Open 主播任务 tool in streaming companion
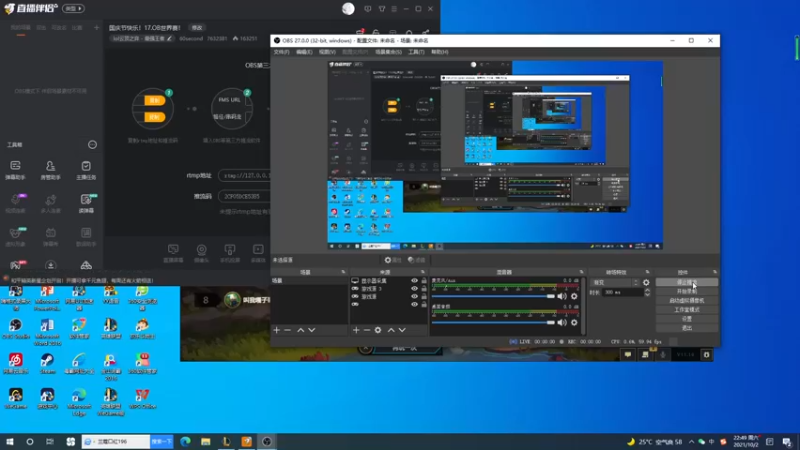The height and width of the screenshot is (450, 800). (86, 170)
